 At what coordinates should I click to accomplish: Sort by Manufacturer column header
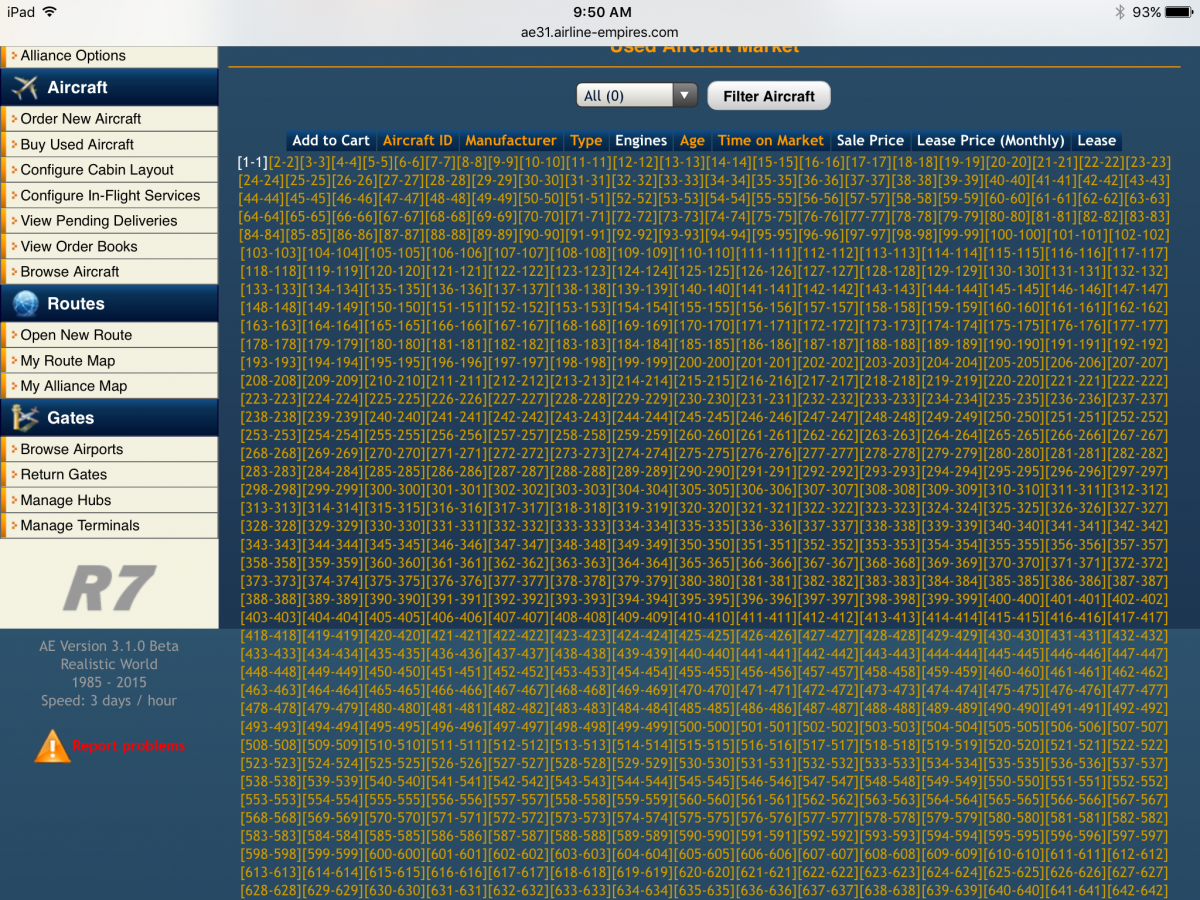pos(511,141)
